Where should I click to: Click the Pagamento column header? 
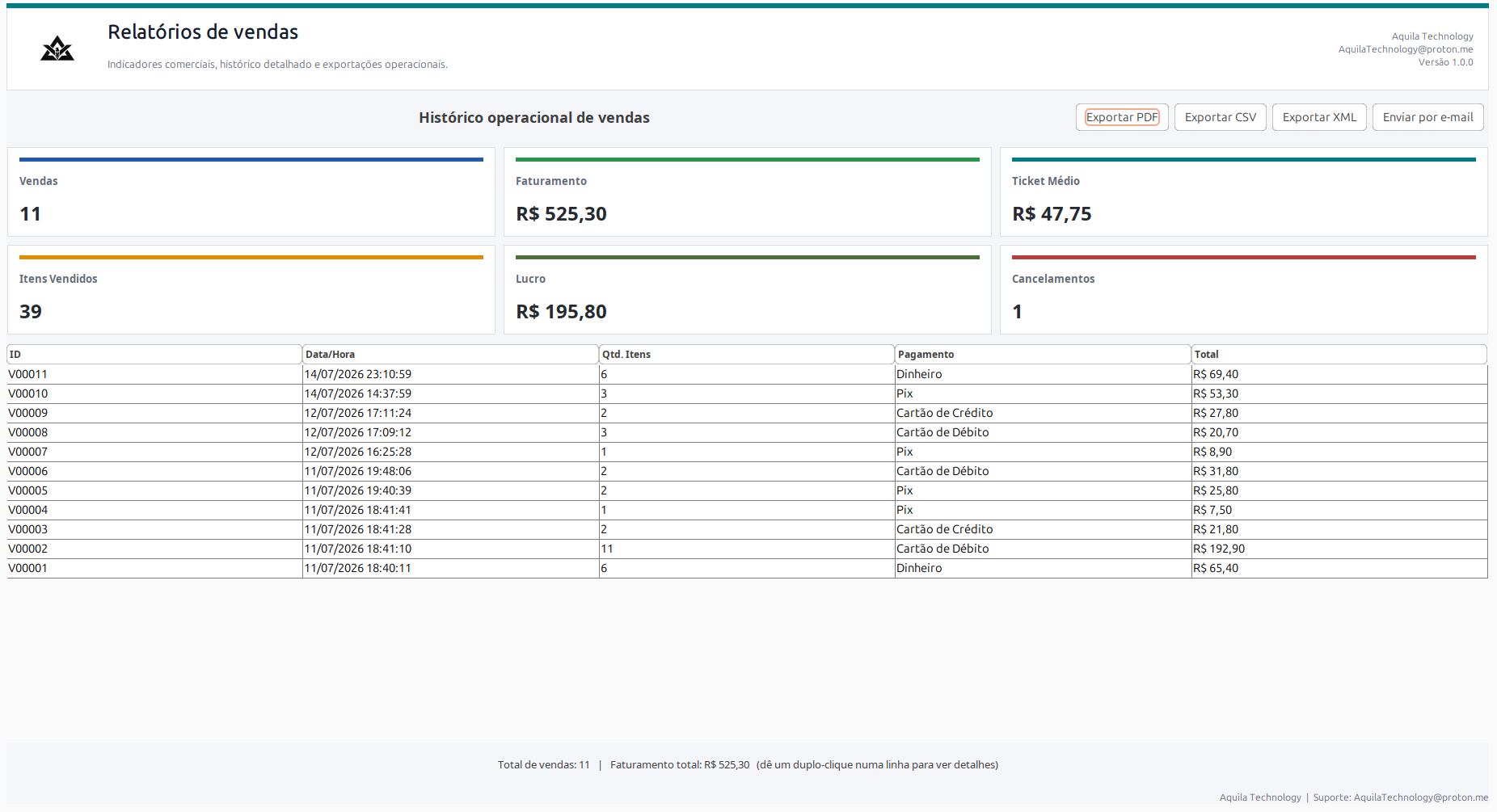pyautogui.click(x=1044, y=355)
